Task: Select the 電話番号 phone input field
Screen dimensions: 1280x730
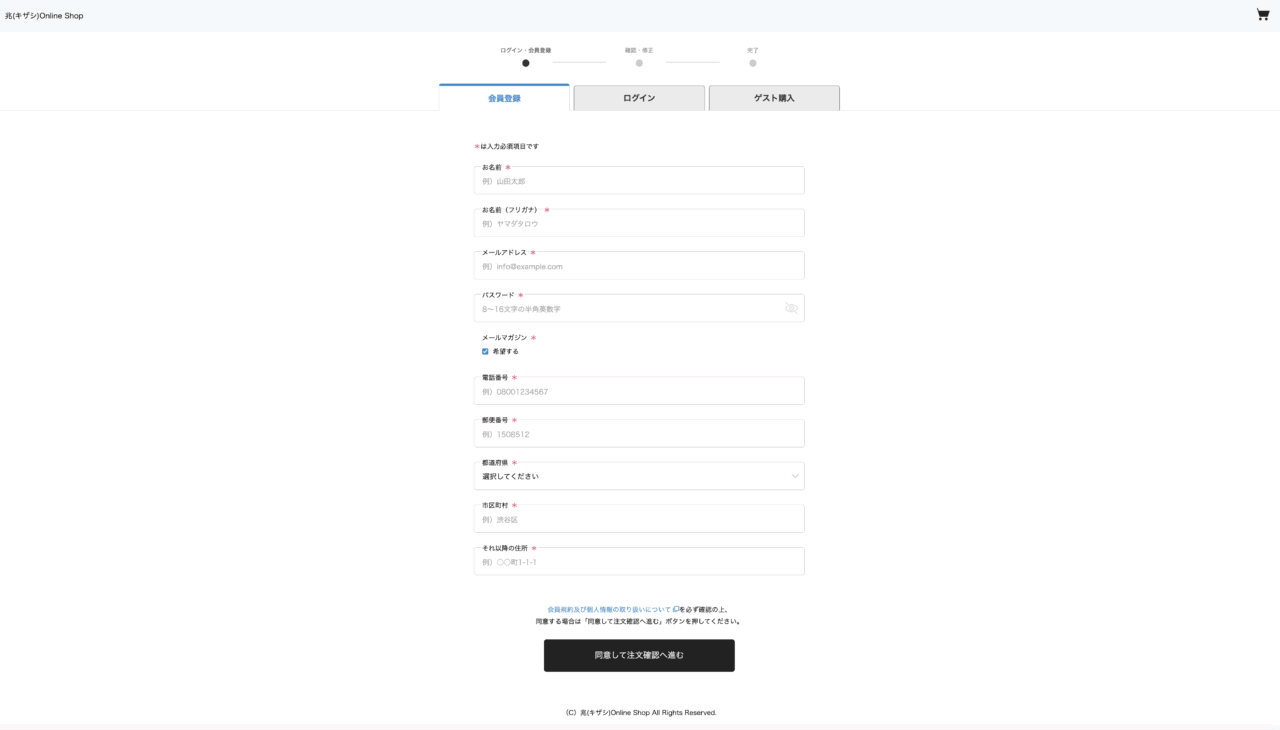Action: click(638, 392)
